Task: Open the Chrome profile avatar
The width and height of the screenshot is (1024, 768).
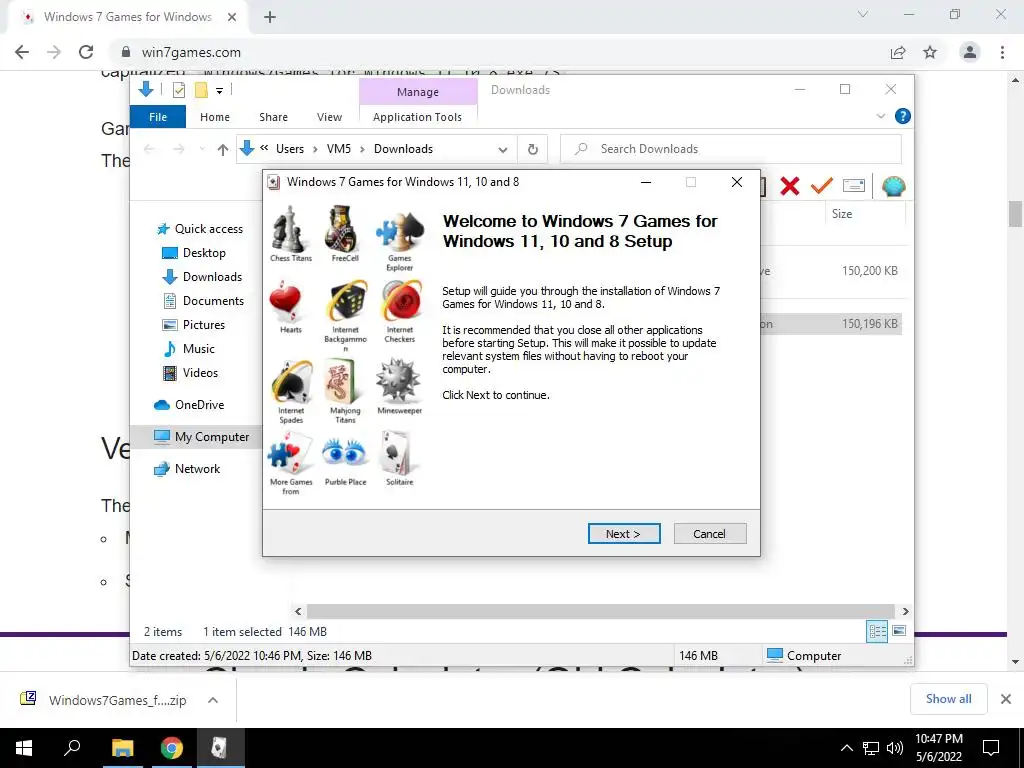Action: [x=970, y=52]
